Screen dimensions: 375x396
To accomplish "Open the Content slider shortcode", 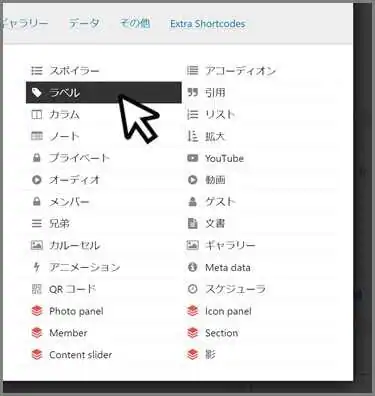I will 104,355.
